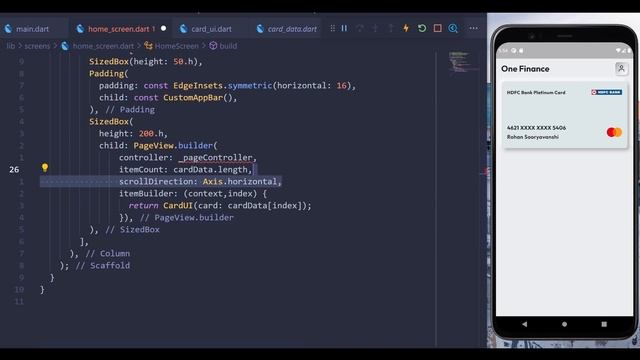Click the cardData.length expression
640x360 pixels.
pos(210,170)
